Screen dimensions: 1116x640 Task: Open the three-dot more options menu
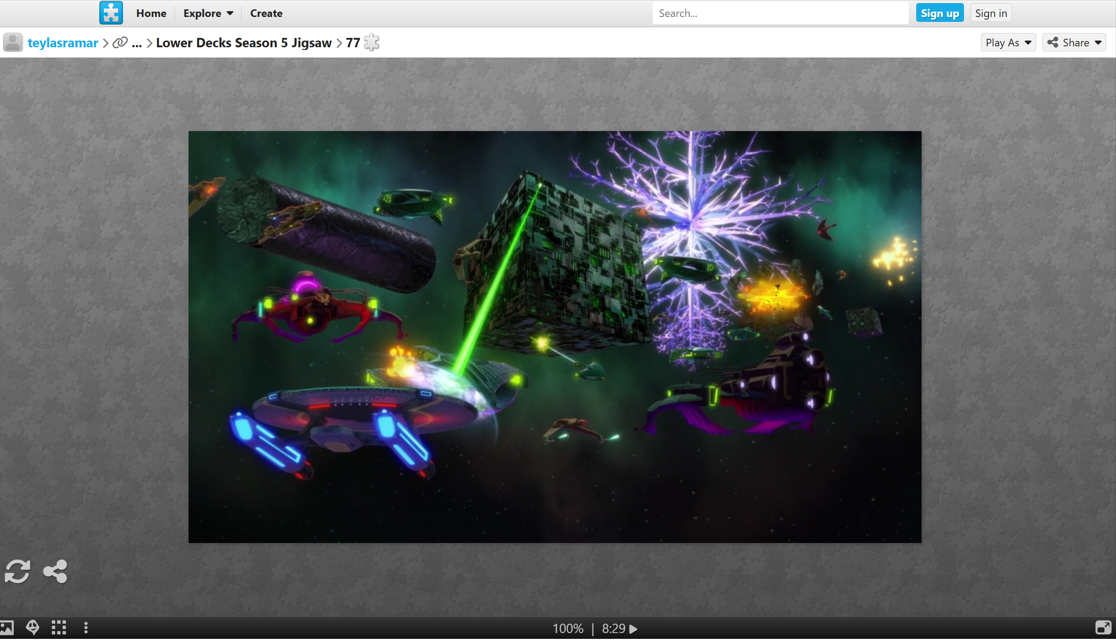tap(86, 627)
